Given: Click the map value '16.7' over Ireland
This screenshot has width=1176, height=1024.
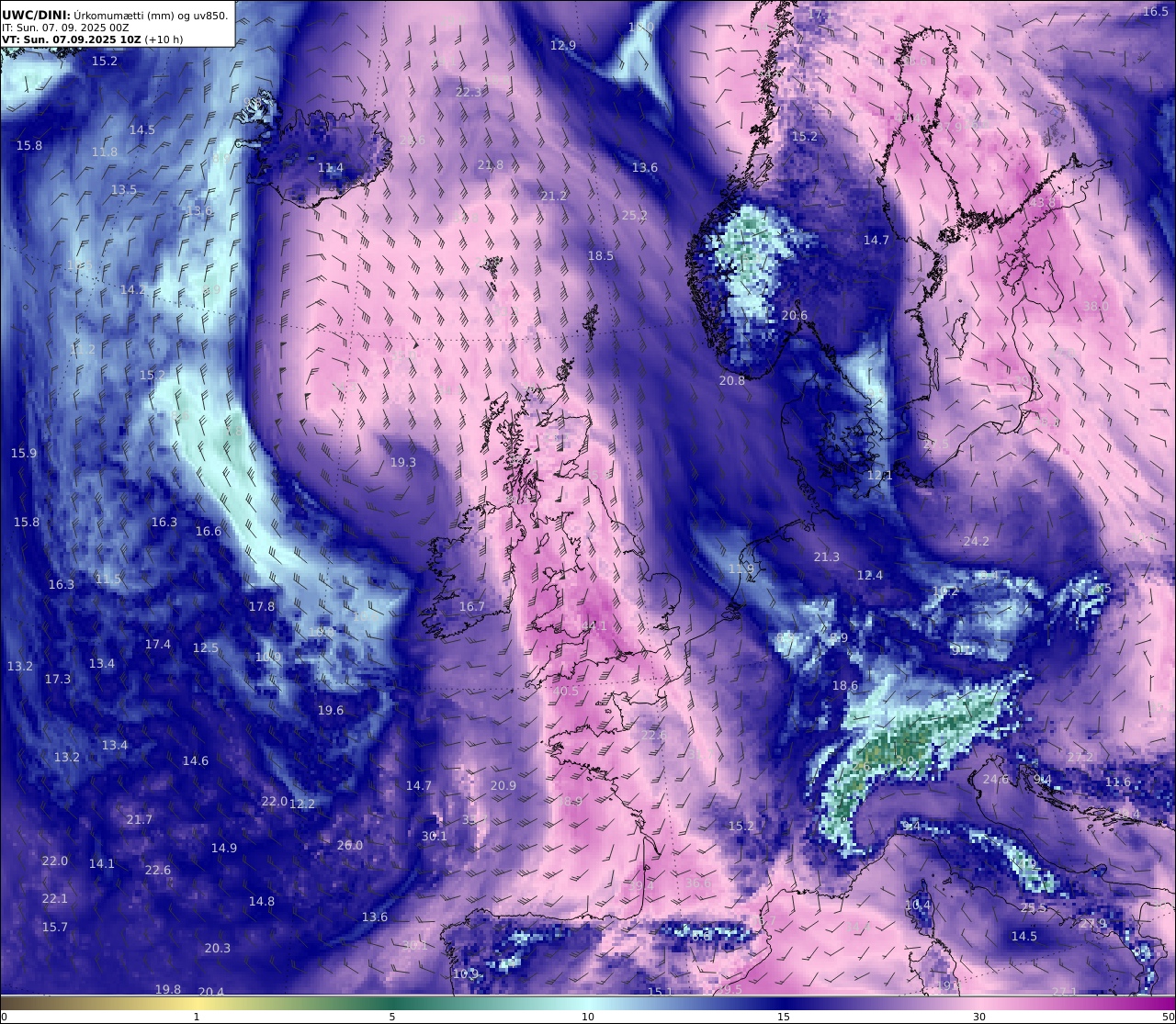Looking at the screenshot, I should coord(472,606).
